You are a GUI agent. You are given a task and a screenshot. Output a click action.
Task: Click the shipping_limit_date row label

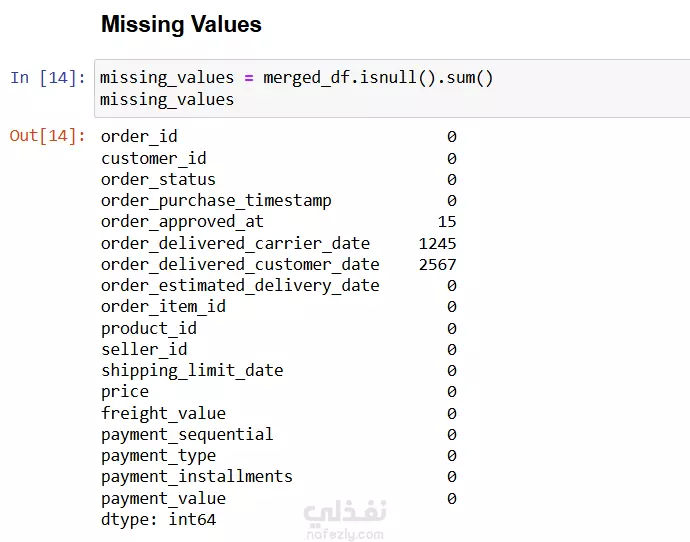[x=192, y=371]
